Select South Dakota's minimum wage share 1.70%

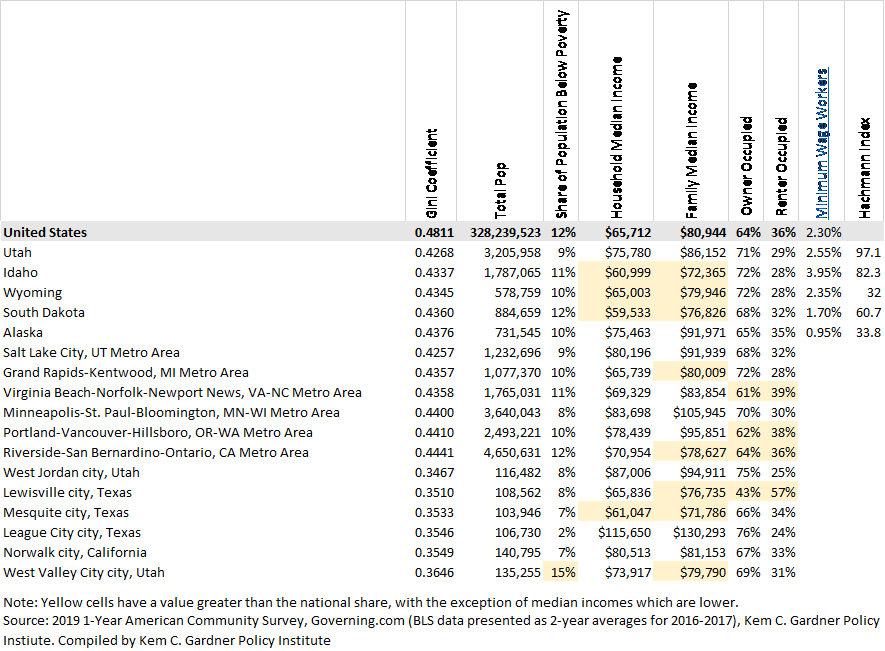coord(823,313)
